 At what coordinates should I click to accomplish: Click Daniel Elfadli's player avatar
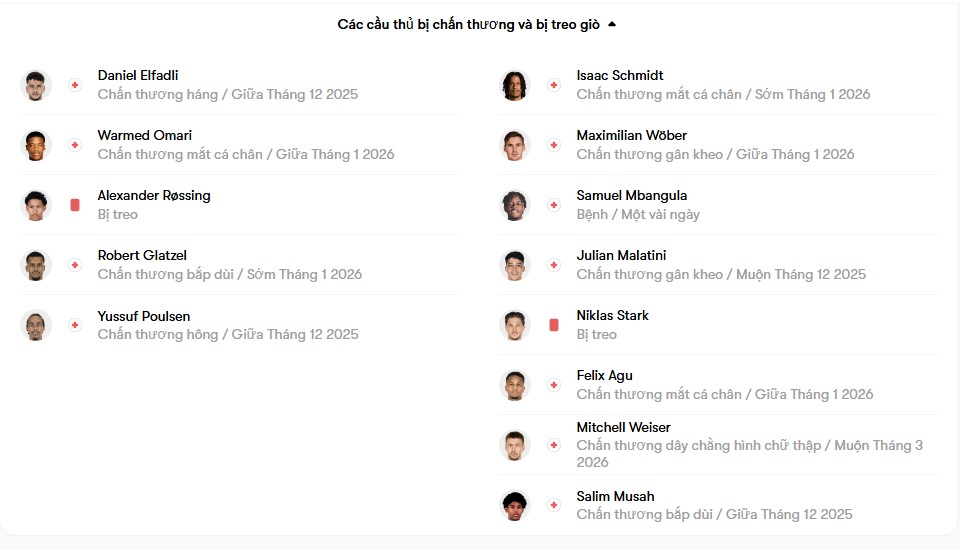click(x=36, y=85)
